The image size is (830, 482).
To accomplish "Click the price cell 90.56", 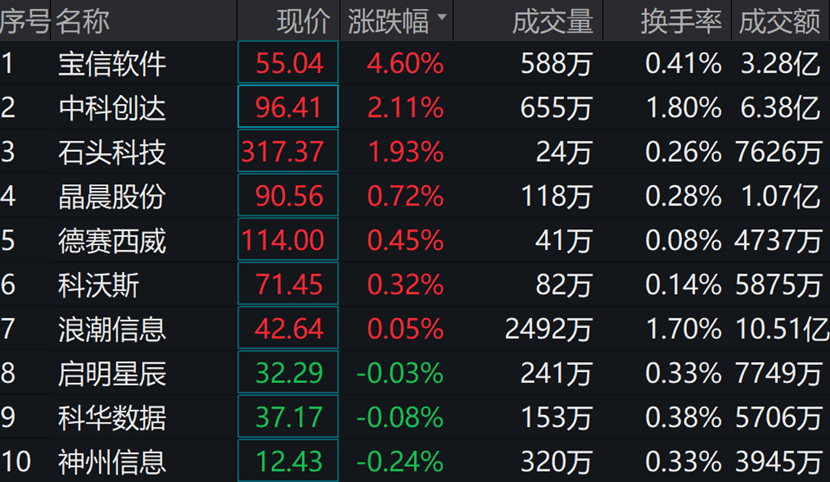I will click(288, 195).
